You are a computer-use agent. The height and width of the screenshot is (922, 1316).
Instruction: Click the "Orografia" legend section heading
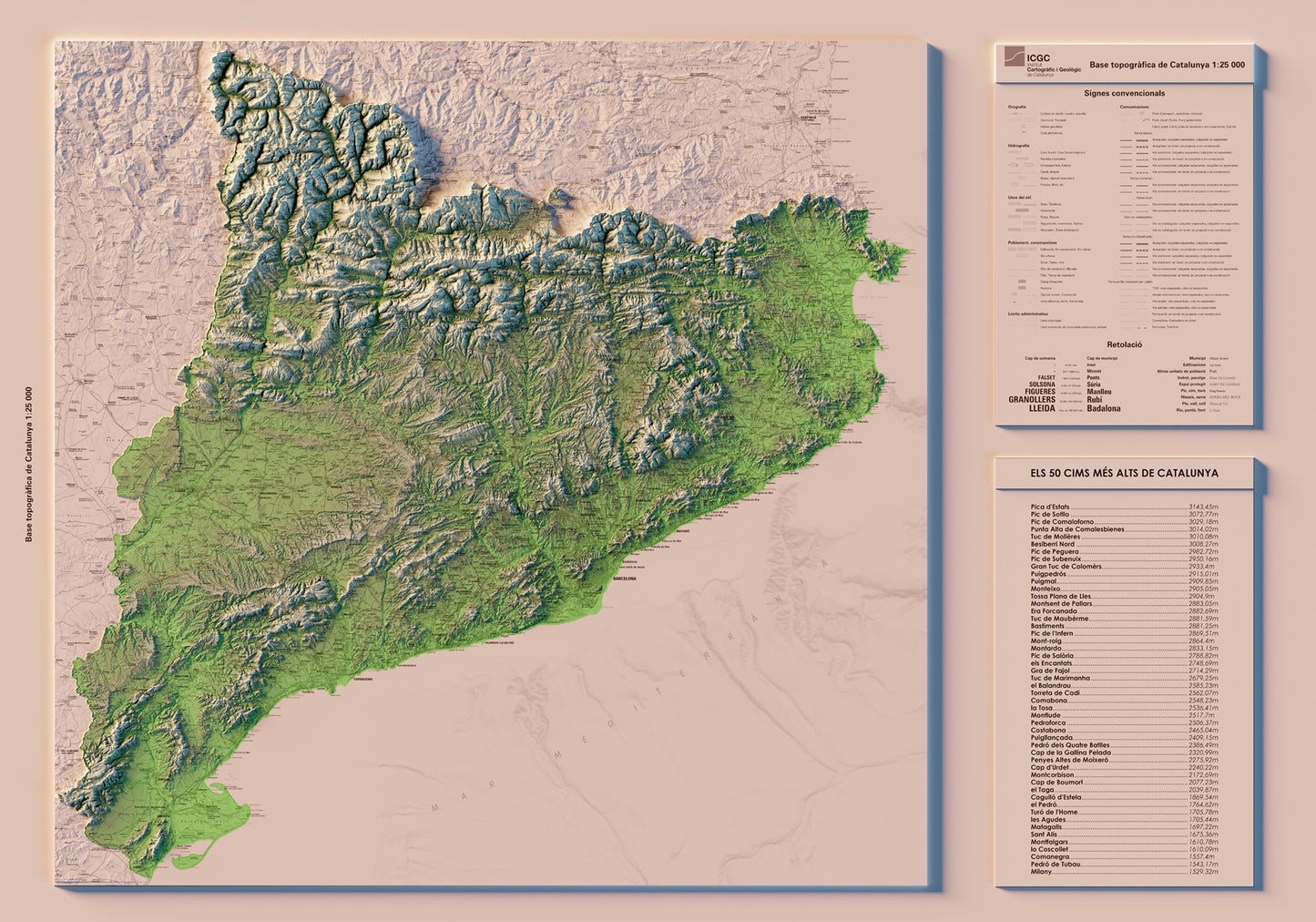(x=1016, y=107)
